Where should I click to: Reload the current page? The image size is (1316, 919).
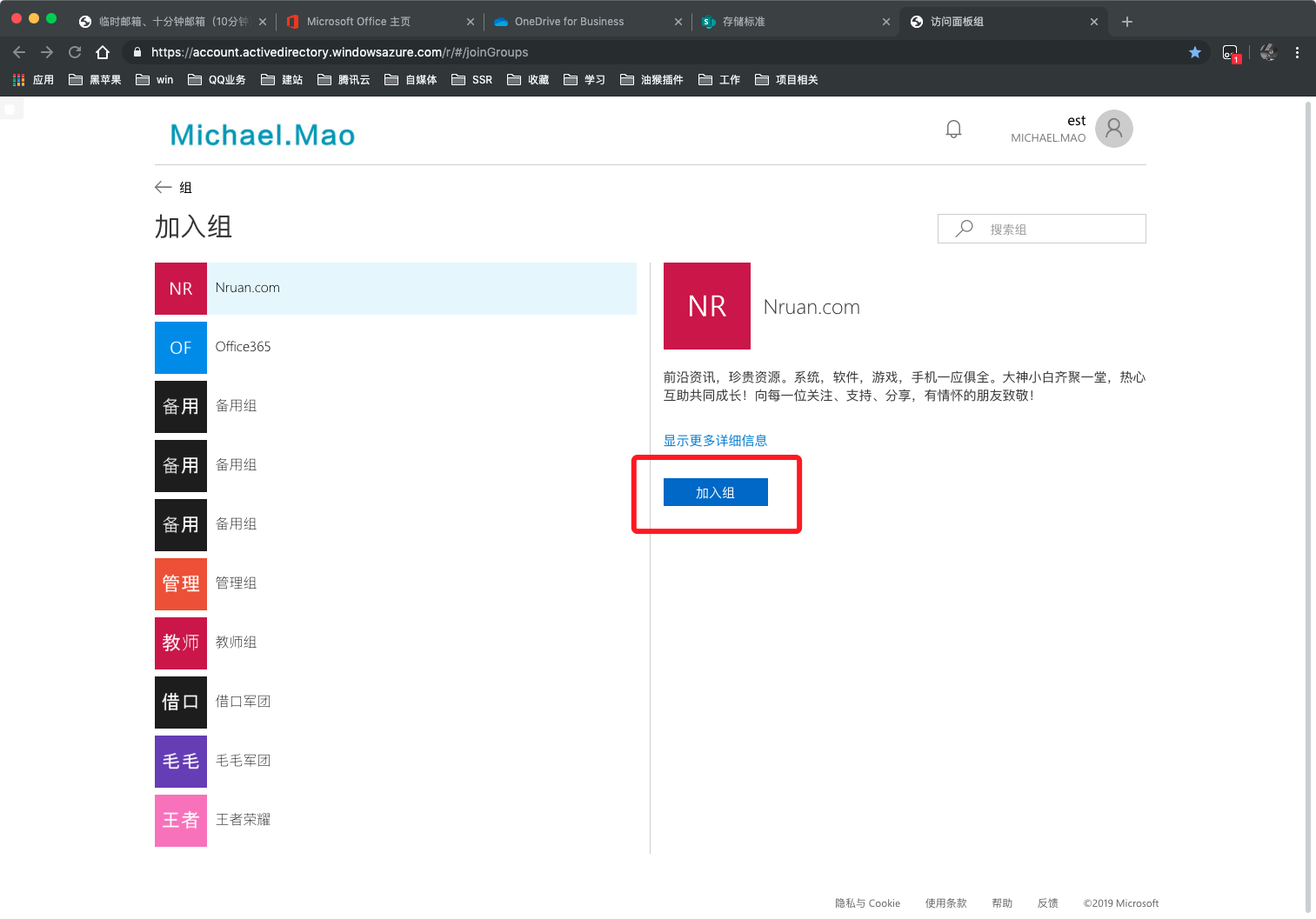coord(75,52)
